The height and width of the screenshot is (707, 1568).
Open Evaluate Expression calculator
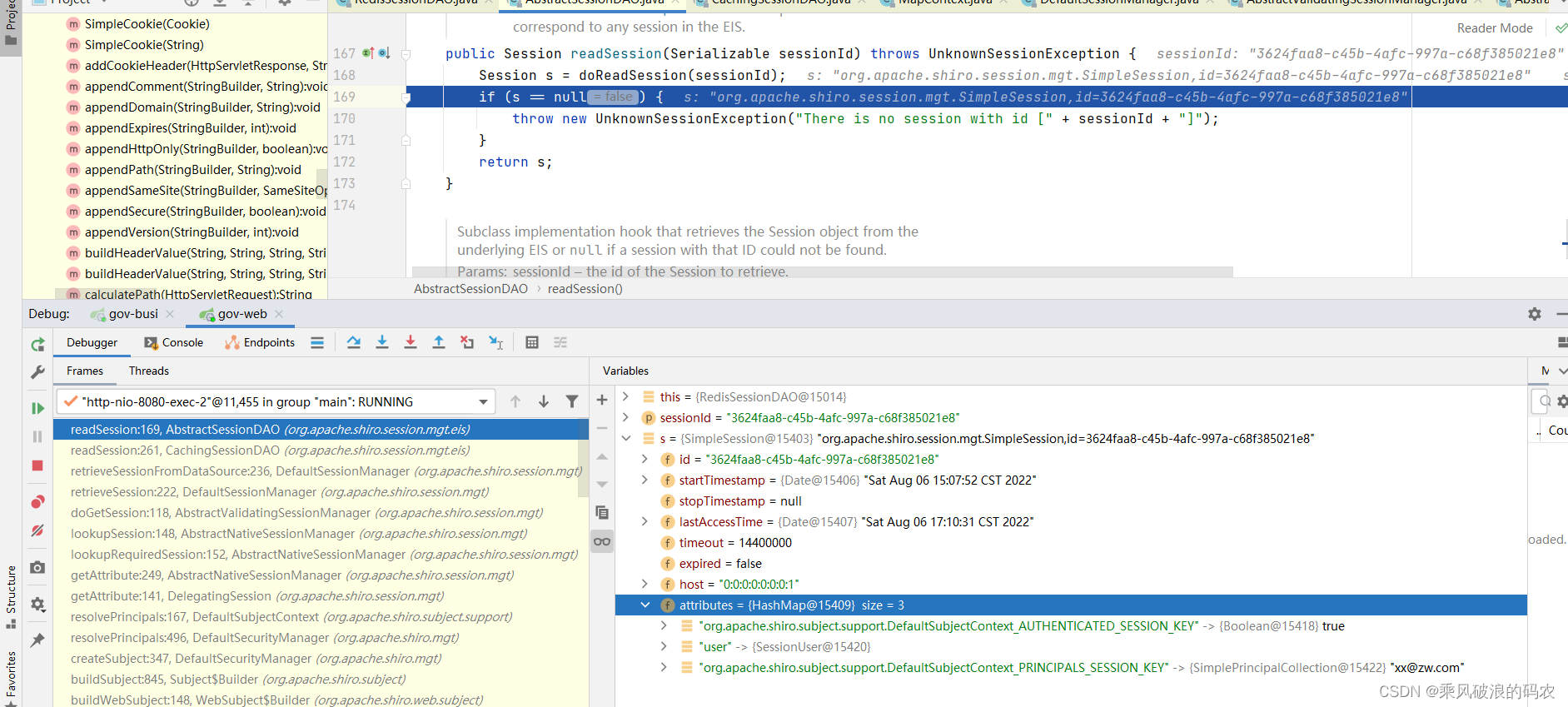tap(532, 342)
